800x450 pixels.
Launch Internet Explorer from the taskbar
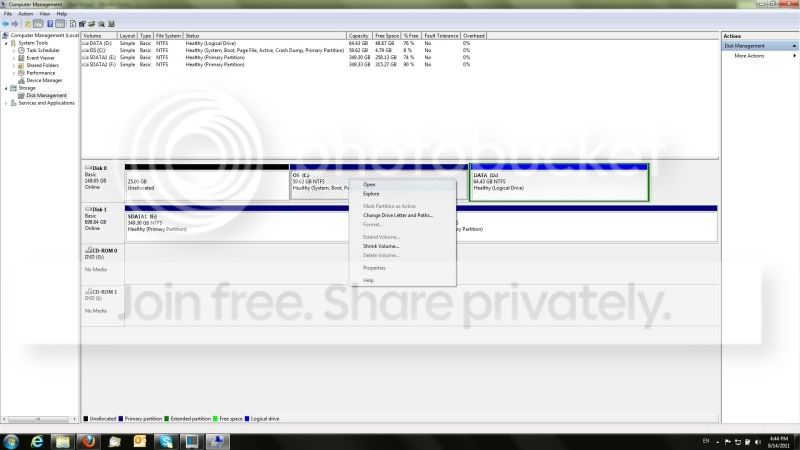pyautogui.click(x=37, y=441)
